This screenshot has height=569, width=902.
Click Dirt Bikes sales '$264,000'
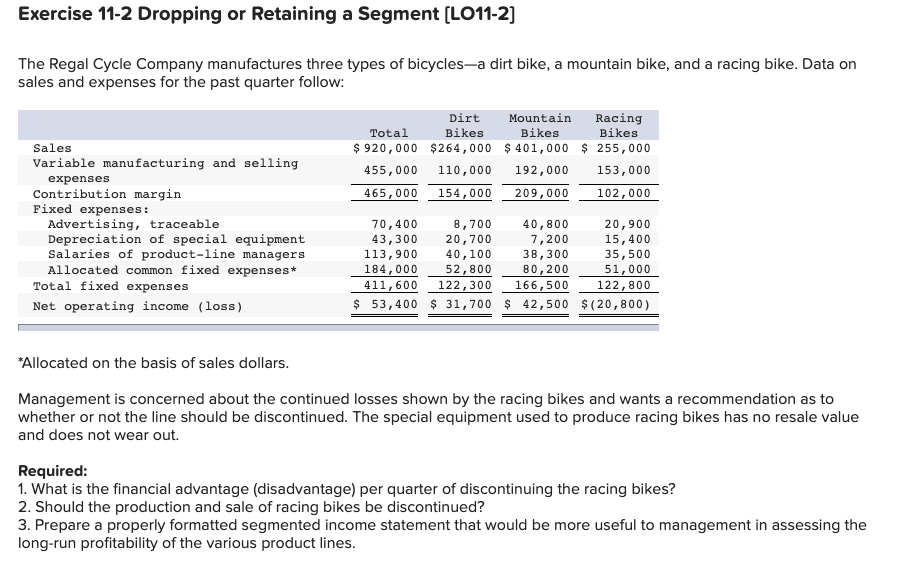pos(461,148)
